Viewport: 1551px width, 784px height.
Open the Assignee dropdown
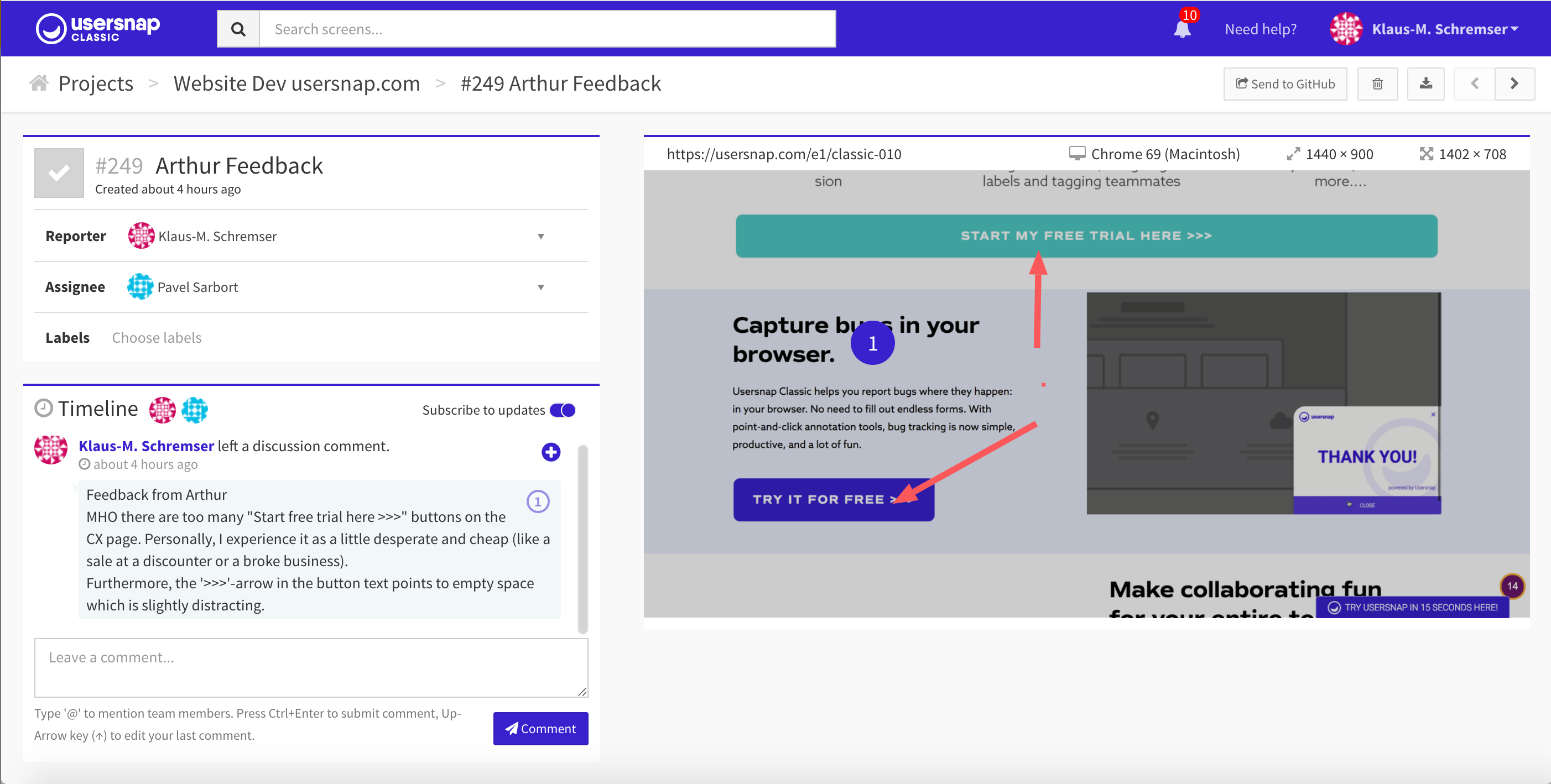540,287
